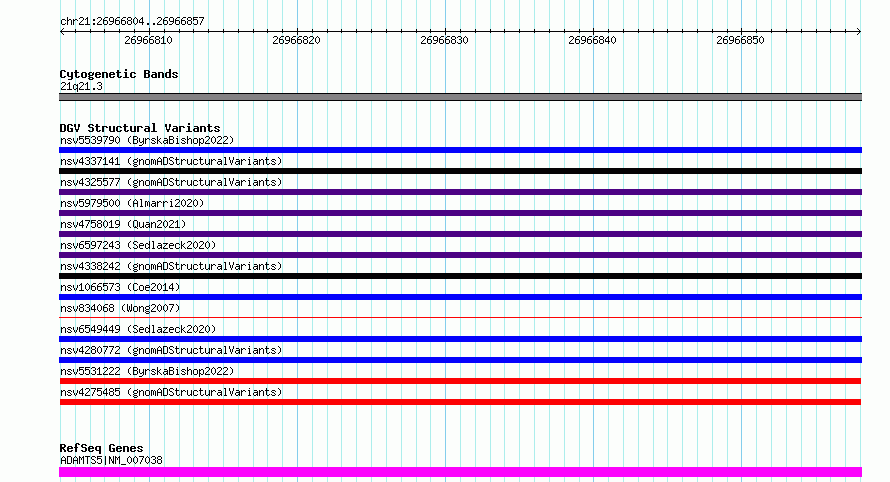Click the nsv4275485 (gnomADStructuralVariants) label
890x482 pixels.
[171, 392]
